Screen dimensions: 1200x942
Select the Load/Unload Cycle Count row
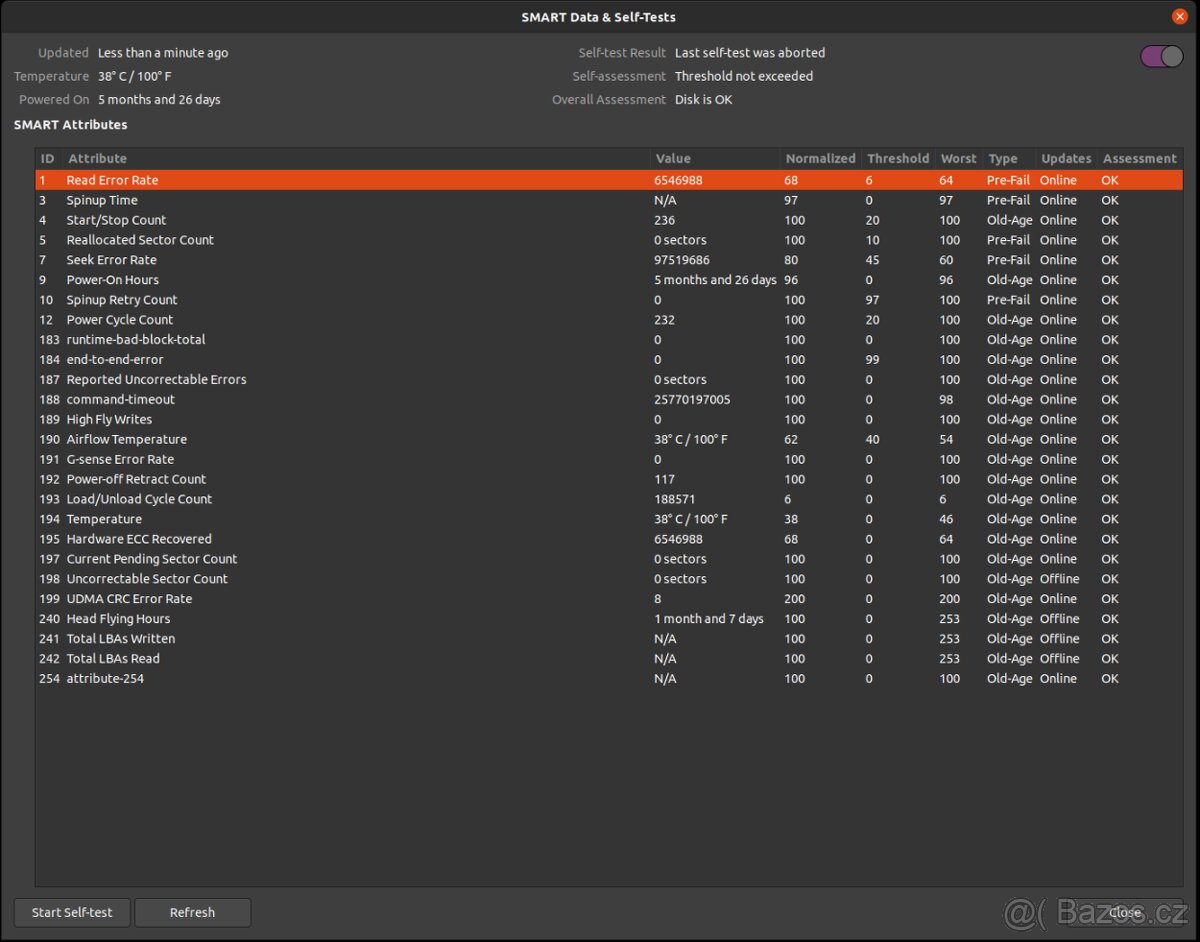[139, 499]
